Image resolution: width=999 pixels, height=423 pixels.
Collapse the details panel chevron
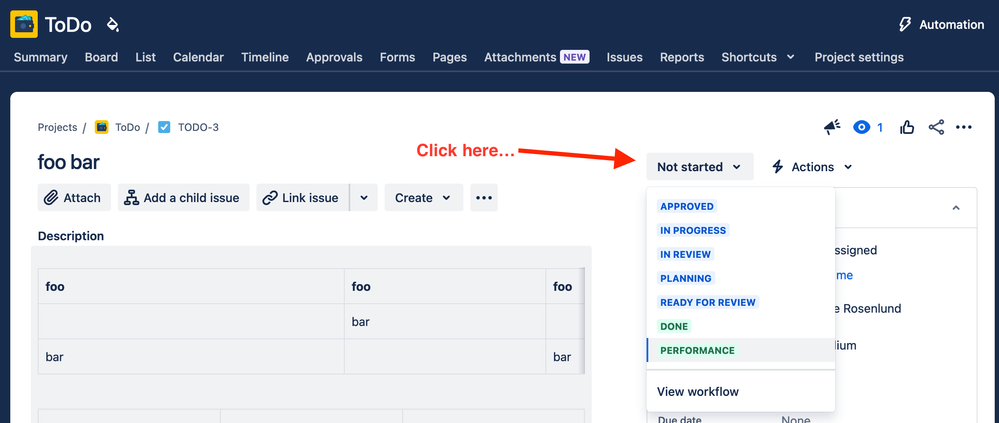click(956, 208)
